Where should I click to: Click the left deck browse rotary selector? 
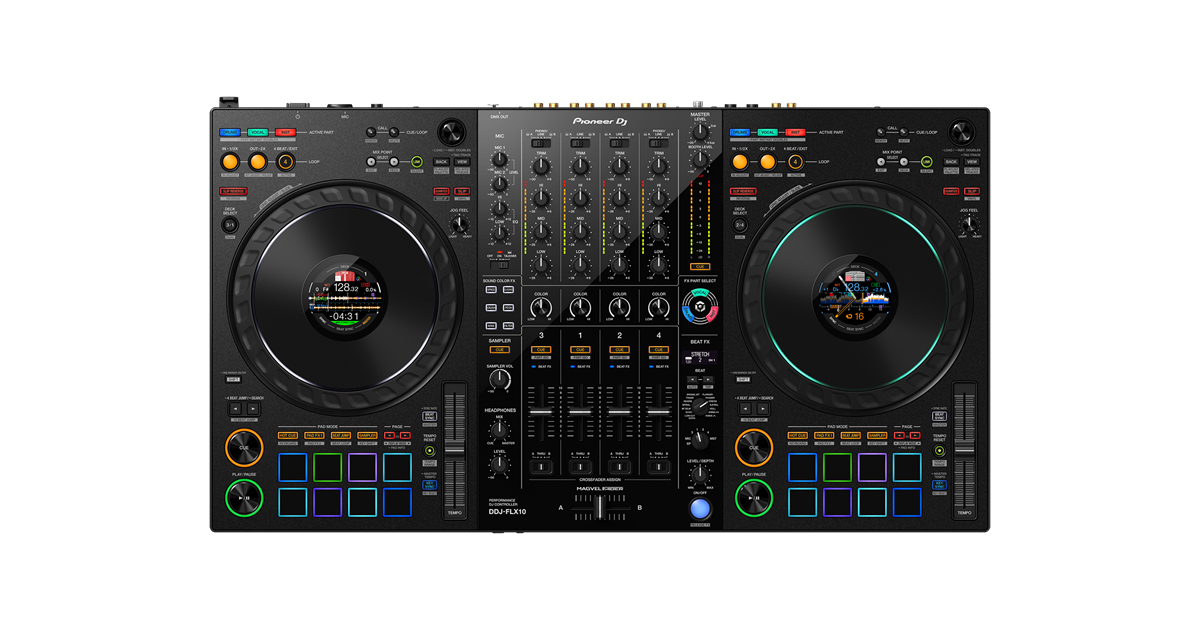452,133
